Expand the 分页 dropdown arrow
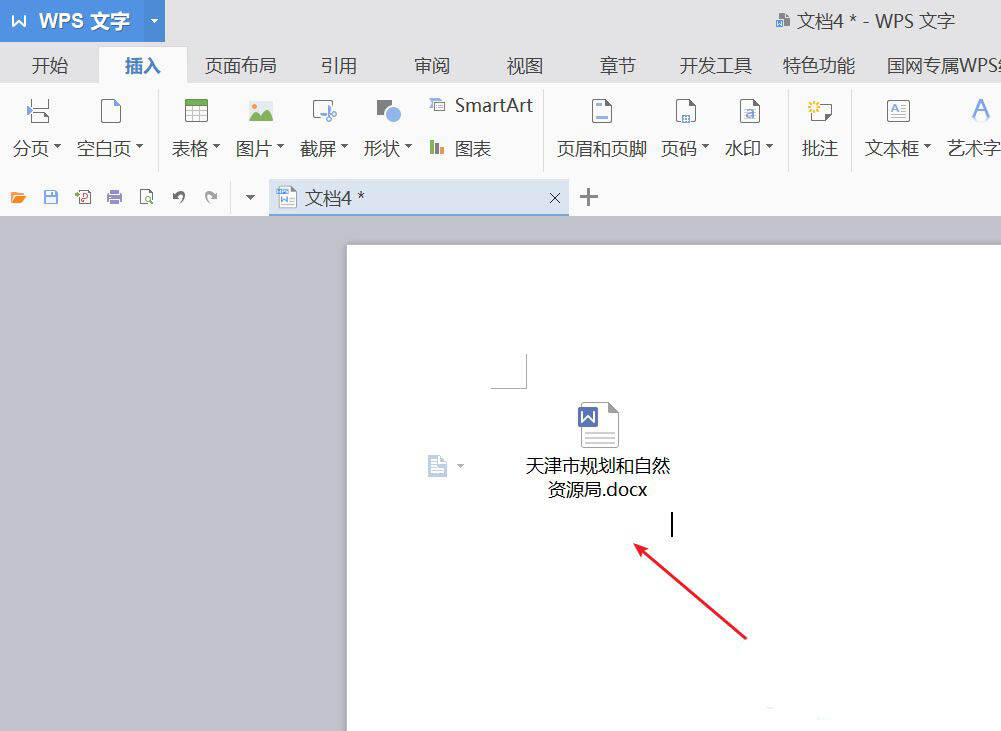 click(57, 147)
